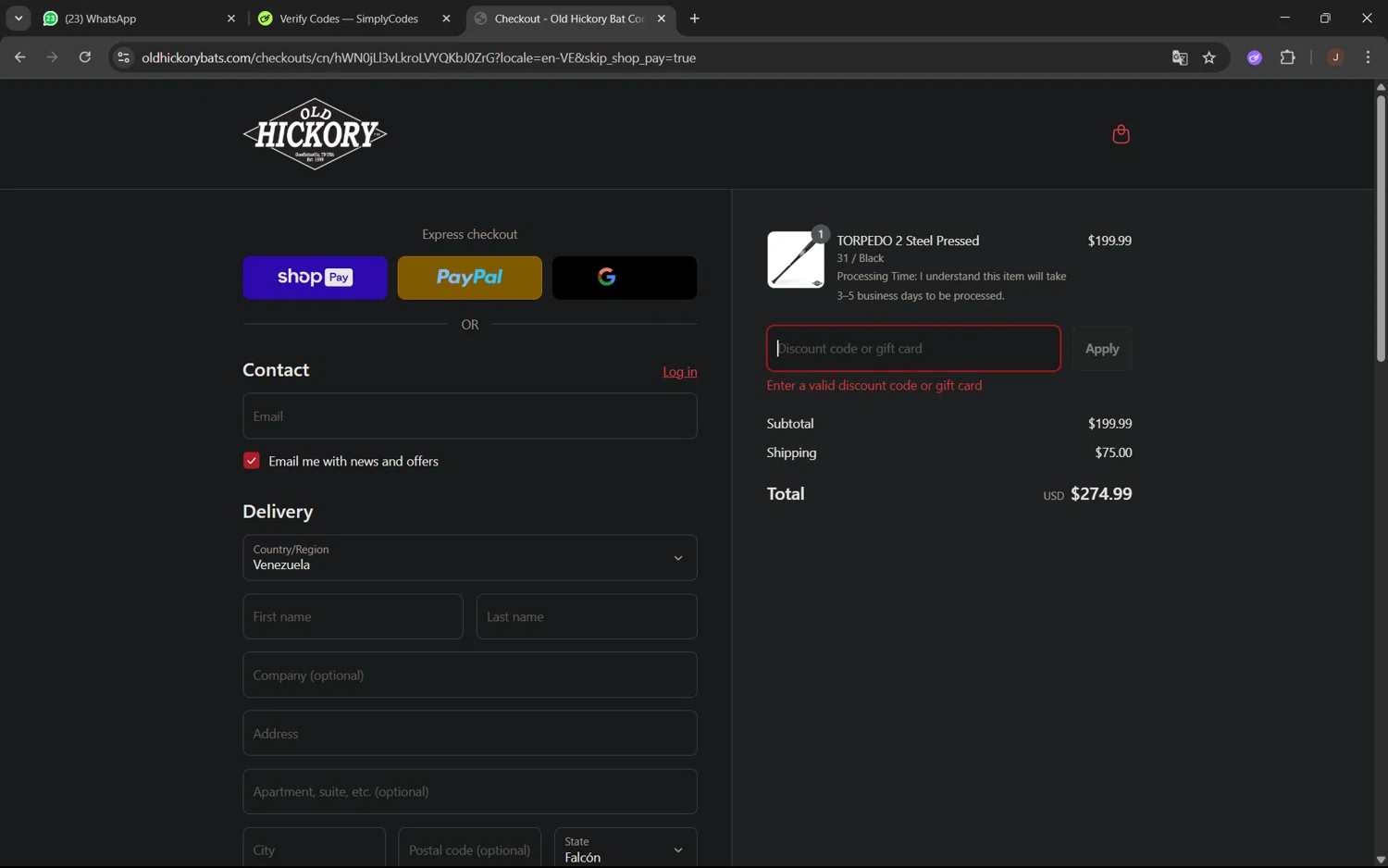The image size is (1388, 868).
Task: Pay with PayPal express checkout
Action: point(470,278)
